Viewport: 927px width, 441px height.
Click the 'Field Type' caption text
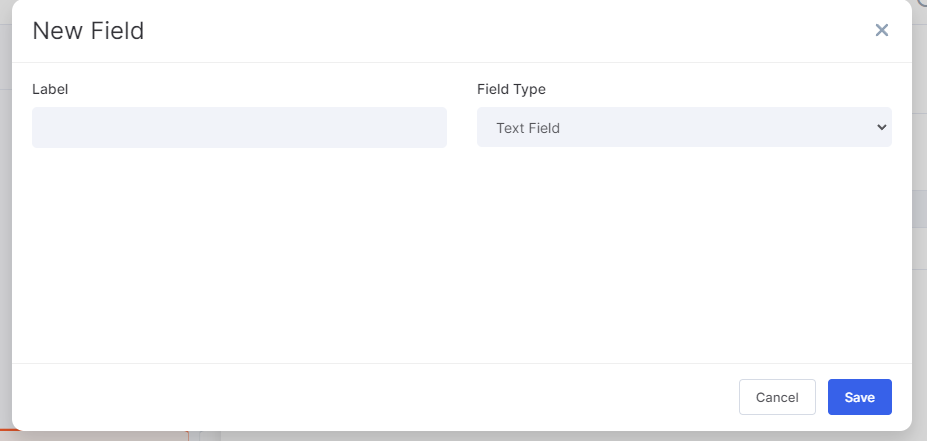click(511, 89)
